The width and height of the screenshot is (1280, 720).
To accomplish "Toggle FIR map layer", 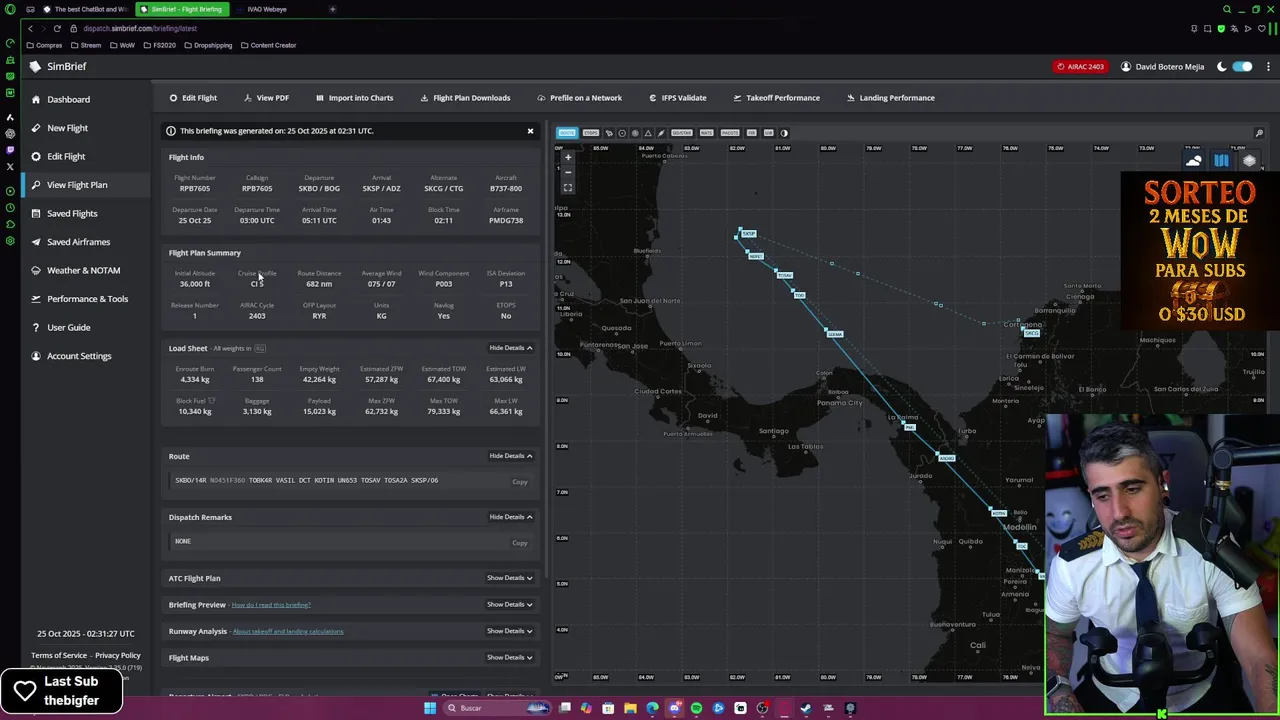I will point(752,133).
